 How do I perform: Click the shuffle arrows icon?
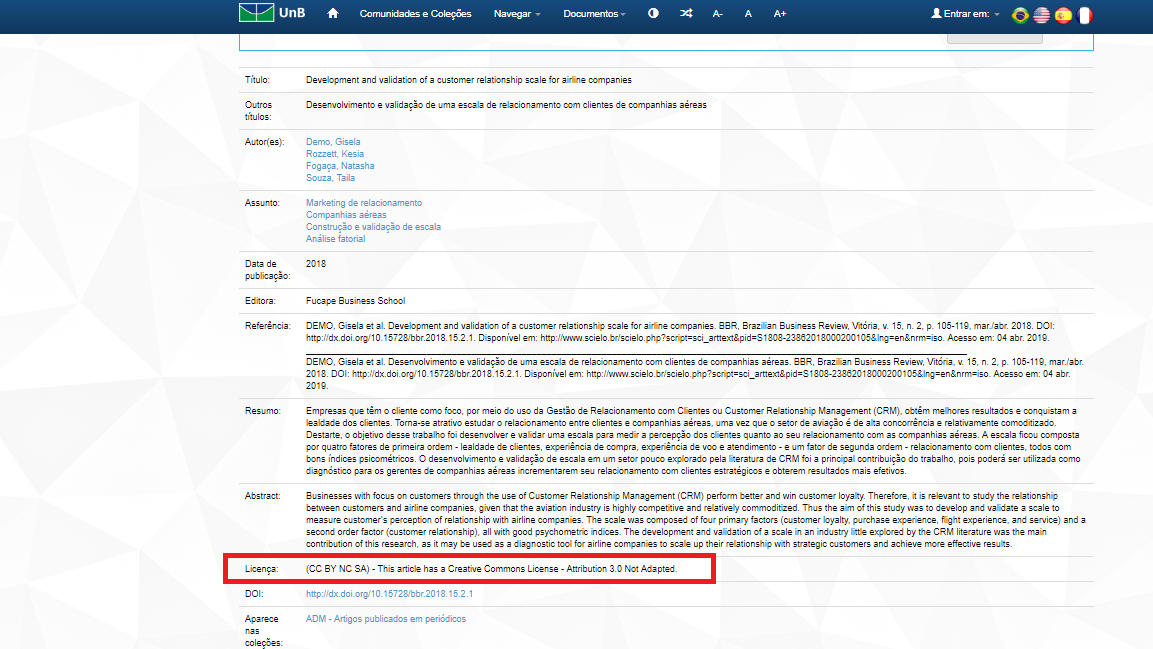[x=685, y=14]
